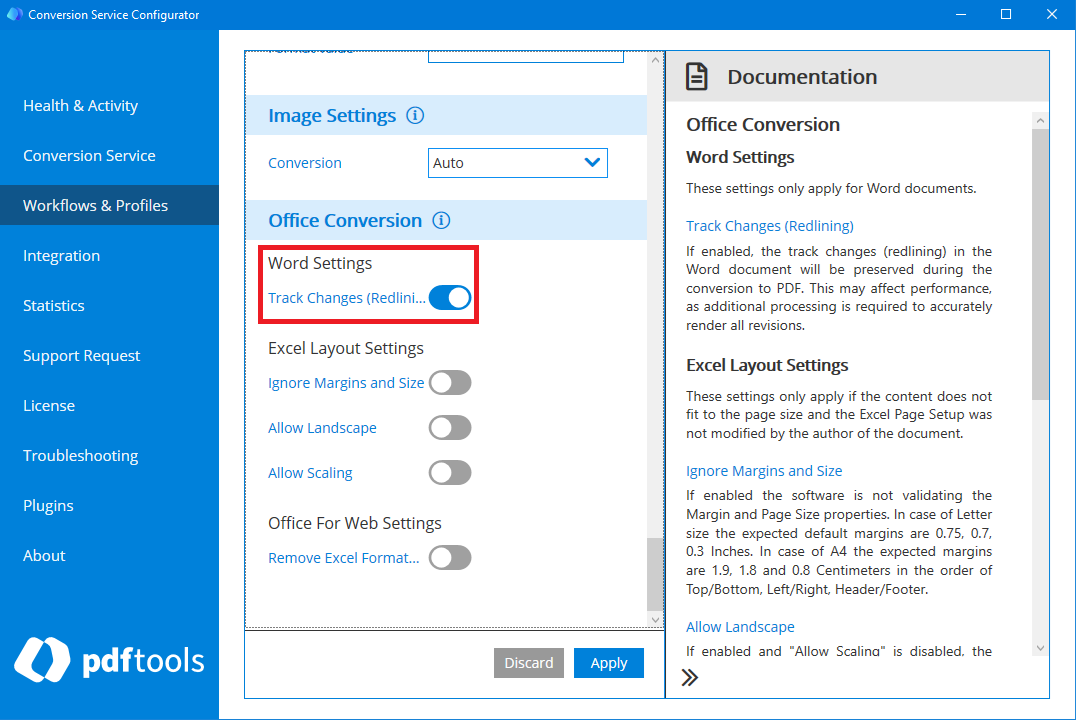Click settings panel scrollbar thumb
This screenshot has height=720, width=1076.
tap(655, 574)
